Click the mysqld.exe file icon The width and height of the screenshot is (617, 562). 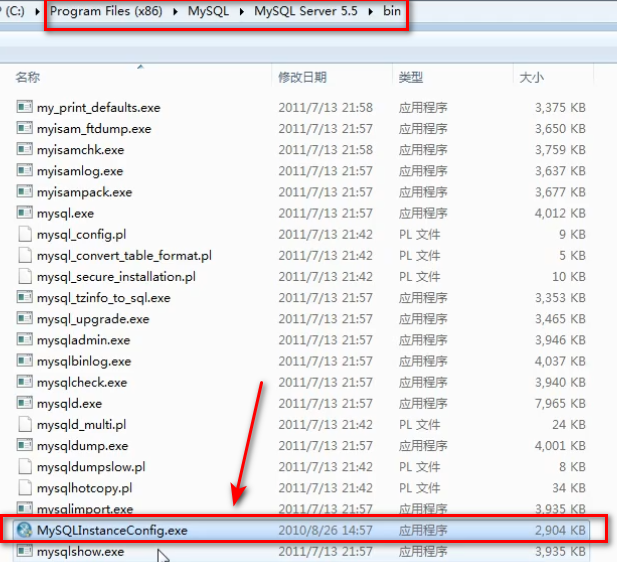(x=24, y=403)
